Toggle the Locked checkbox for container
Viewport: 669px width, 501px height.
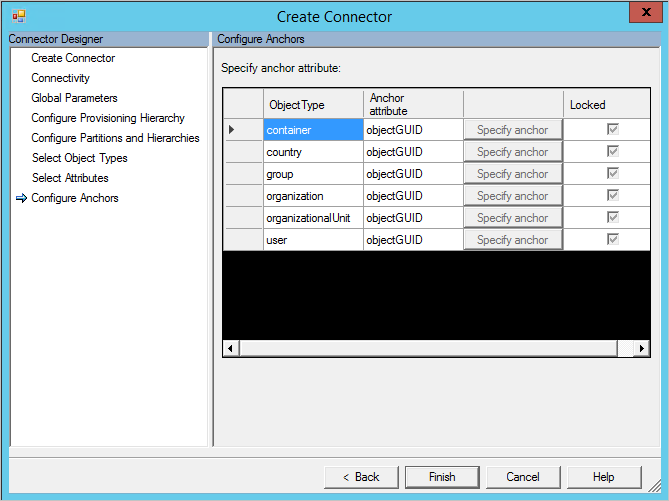(x=613, y=129)
